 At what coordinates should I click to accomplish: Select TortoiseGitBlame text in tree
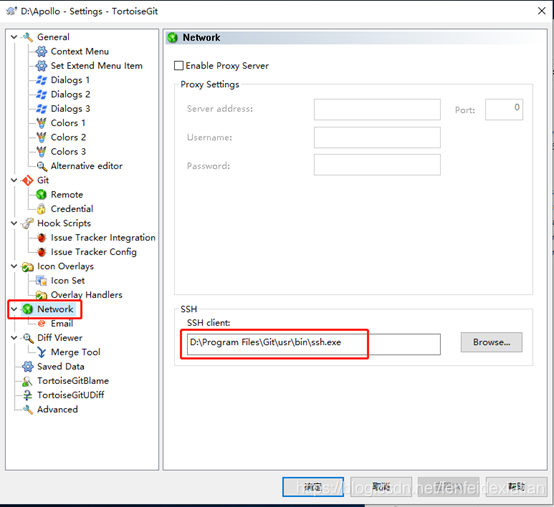tap(73, 381)
